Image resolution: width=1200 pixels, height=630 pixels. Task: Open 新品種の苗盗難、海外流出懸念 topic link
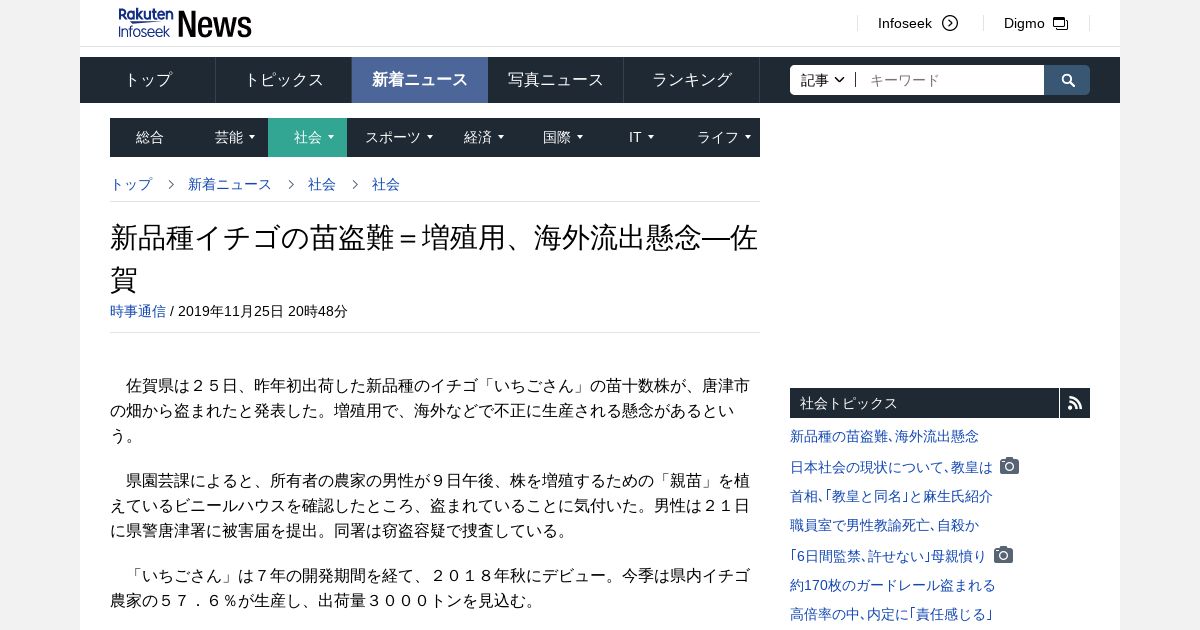(x=884, y=436)
